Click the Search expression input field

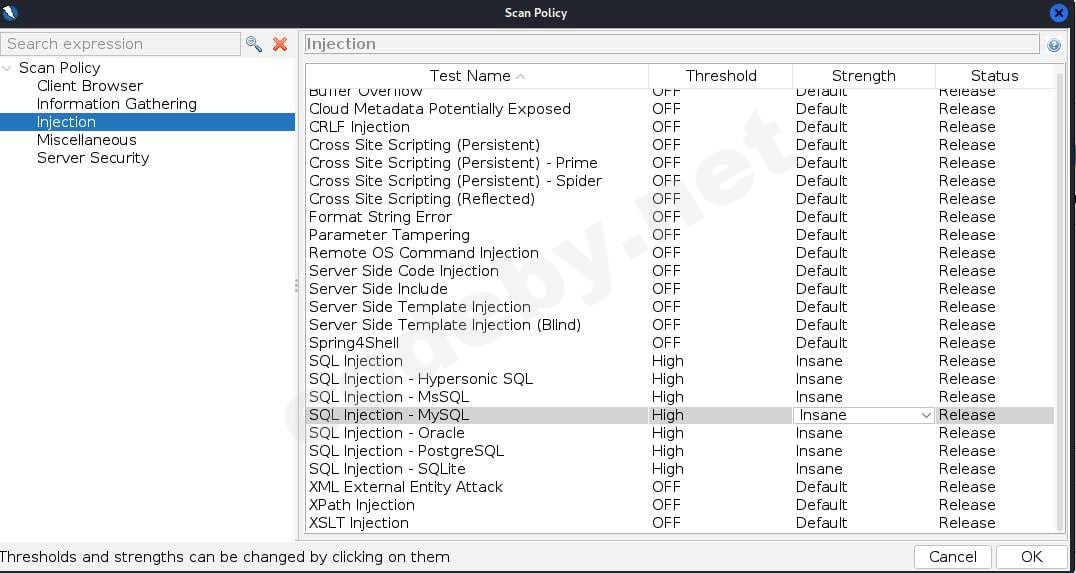coord(120,44)
